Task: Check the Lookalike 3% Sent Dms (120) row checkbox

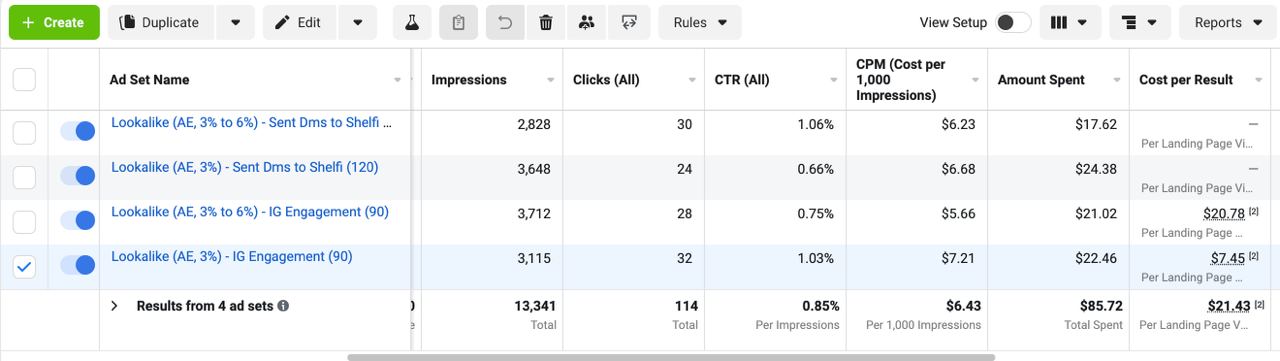Action: [x=24, y=177]
